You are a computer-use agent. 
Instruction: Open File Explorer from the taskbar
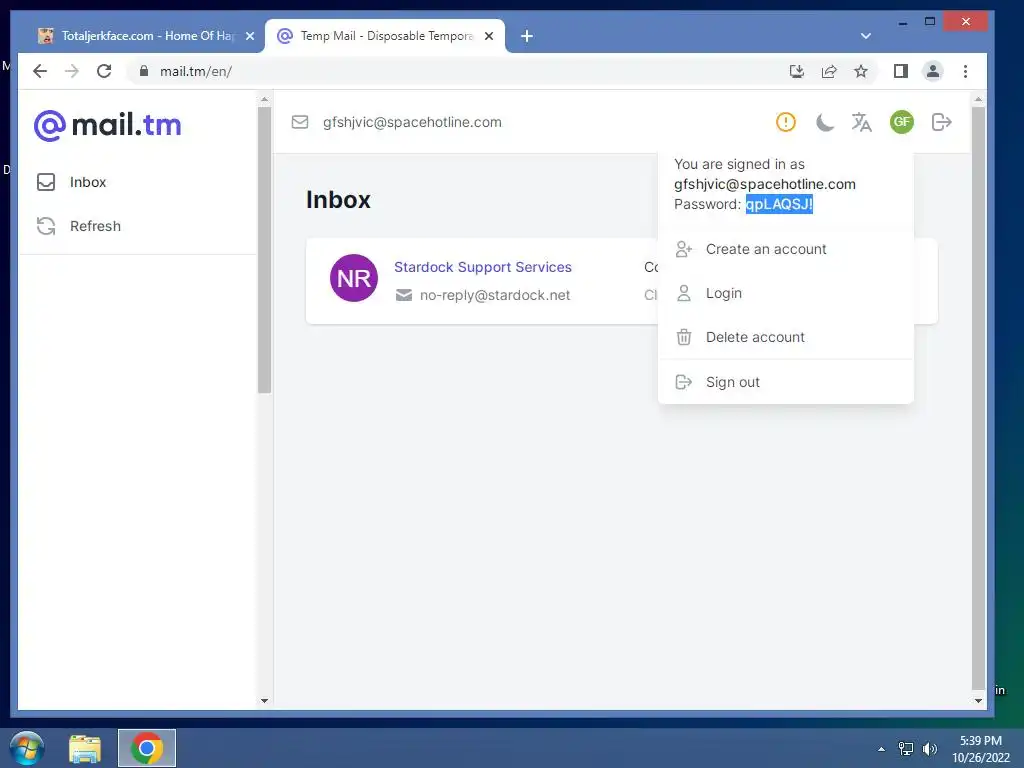click(x=85, y=749)
